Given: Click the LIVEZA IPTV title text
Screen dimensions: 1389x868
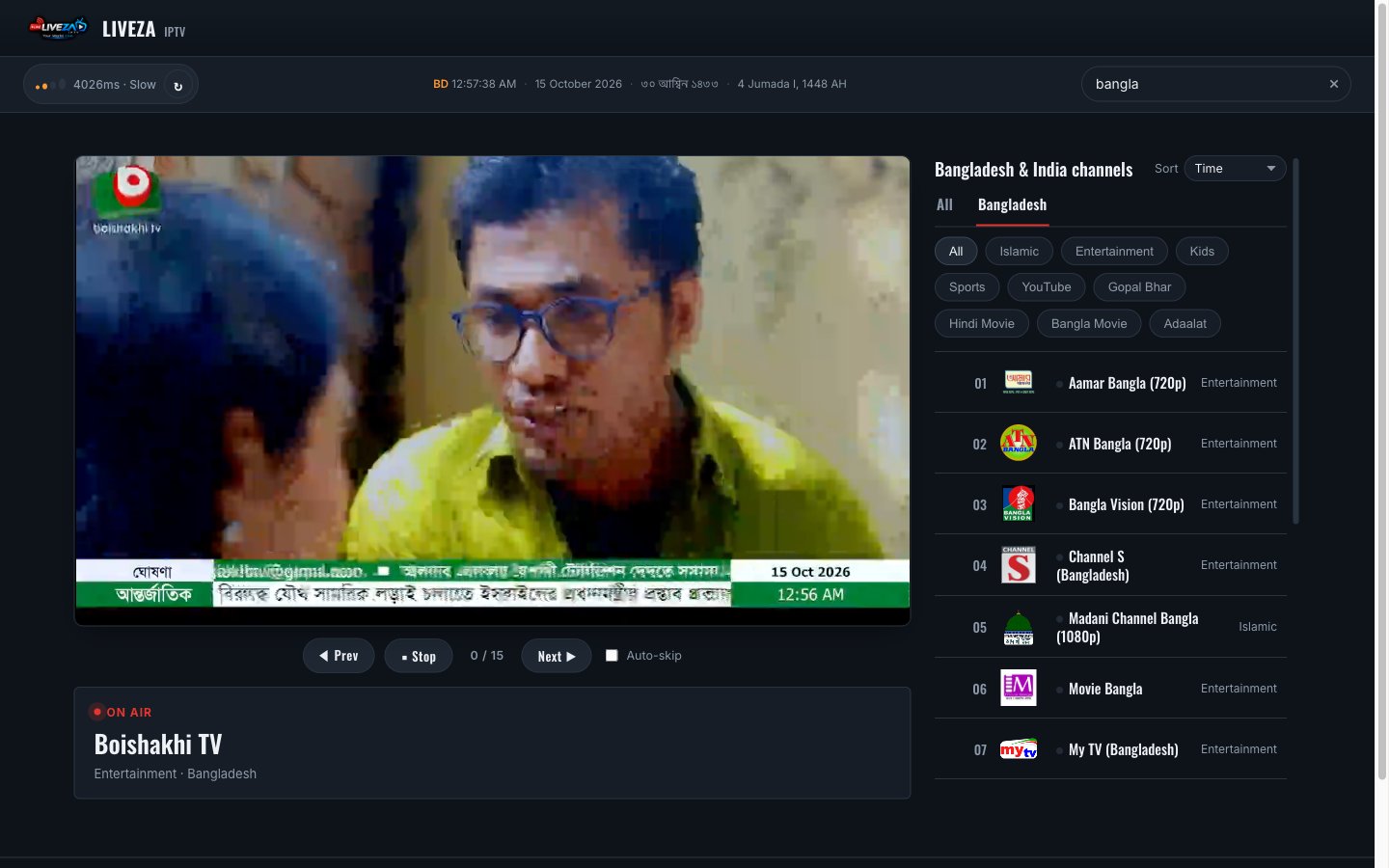Looking at the screenshot, I should click(144, 29).
